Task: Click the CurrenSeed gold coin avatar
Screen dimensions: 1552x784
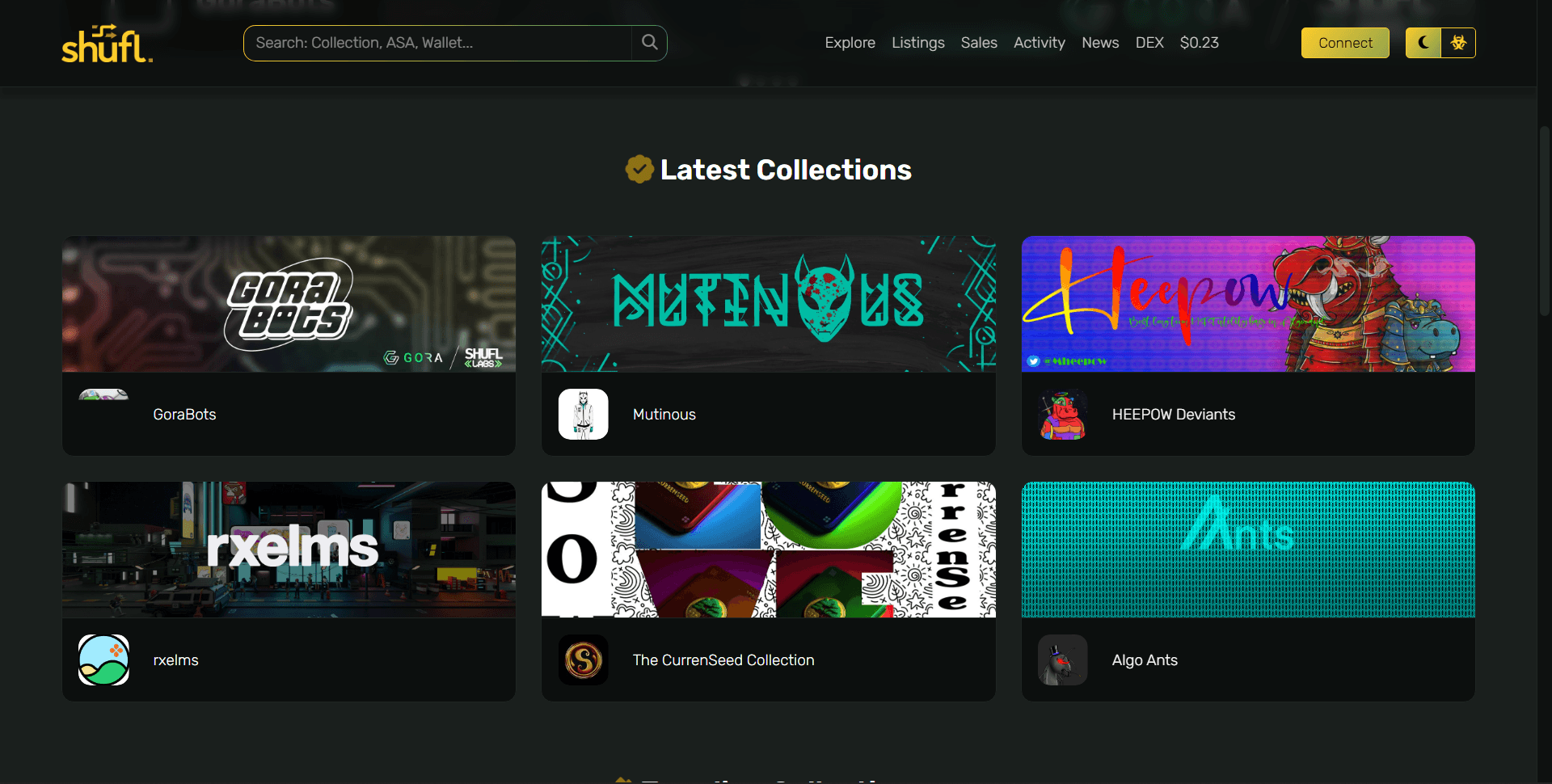Action: [583, 660]
